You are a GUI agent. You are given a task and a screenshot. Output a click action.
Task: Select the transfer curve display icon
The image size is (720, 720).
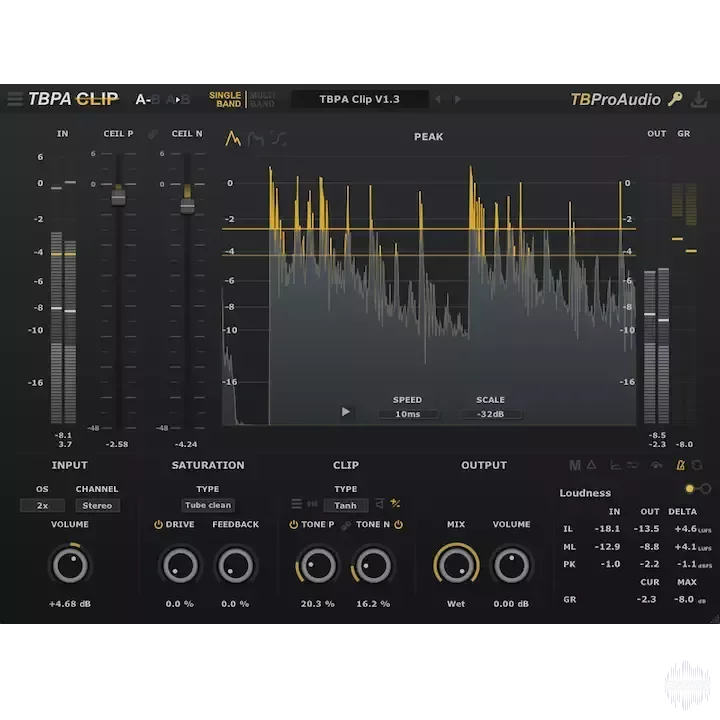click(x=278, y=138)
